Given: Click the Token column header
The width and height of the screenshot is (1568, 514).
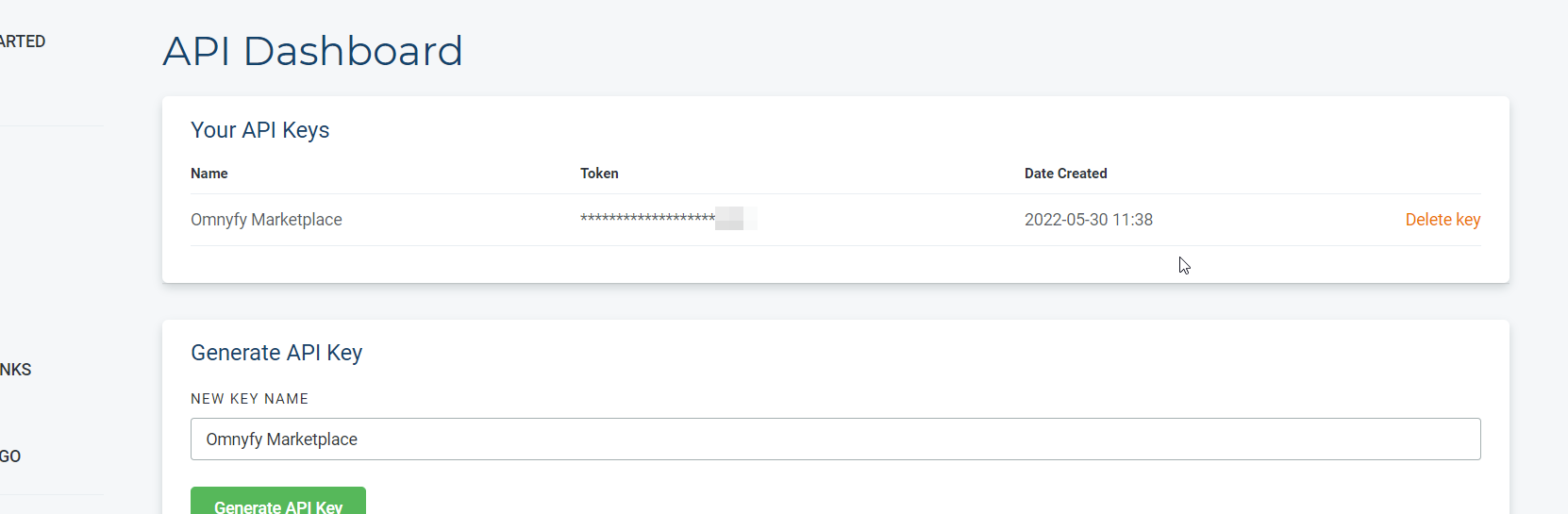Looking at the screenshot, I should click(599, 174).
